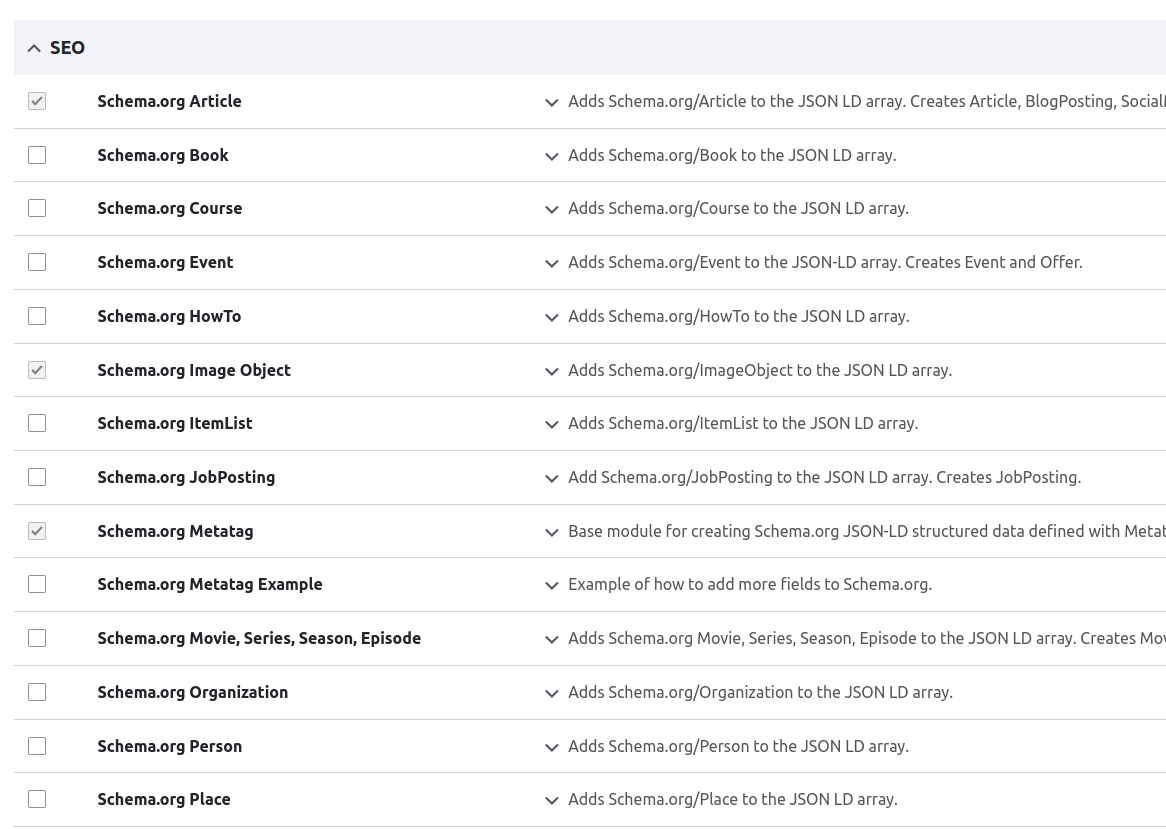Click the Schema.org Article module name

170,101
